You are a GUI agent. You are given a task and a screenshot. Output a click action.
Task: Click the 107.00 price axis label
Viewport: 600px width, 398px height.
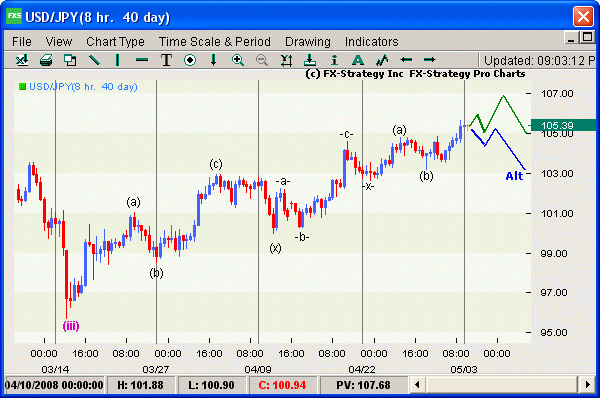click(x=557, y=93)
